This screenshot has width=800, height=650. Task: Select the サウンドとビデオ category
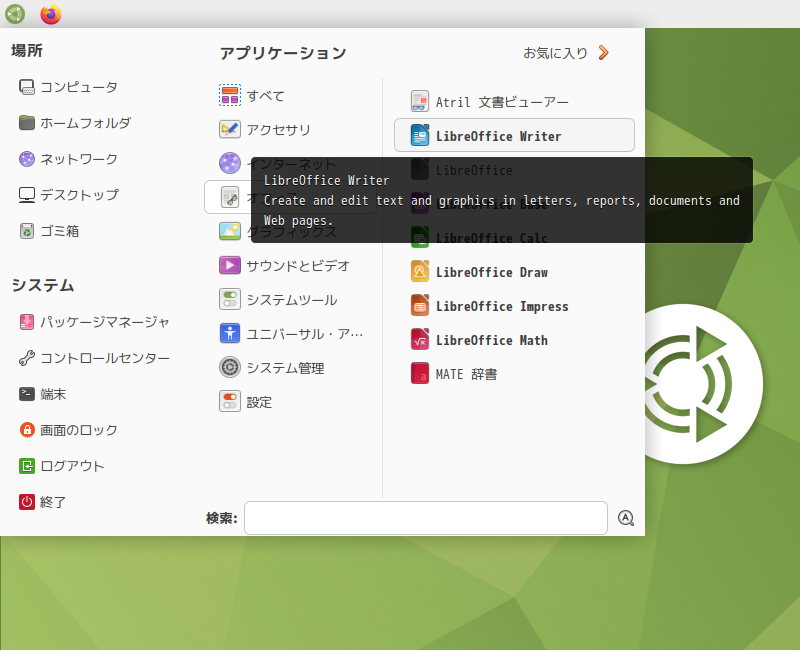click(284, 265)
